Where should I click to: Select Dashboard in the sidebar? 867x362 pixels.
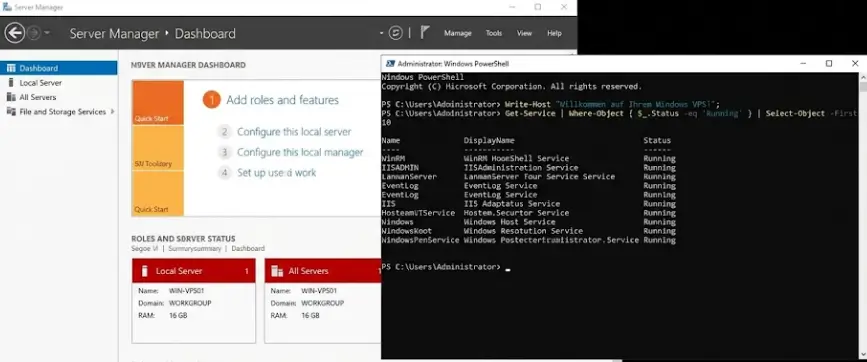pyautogui.click(x=59, y=68)
